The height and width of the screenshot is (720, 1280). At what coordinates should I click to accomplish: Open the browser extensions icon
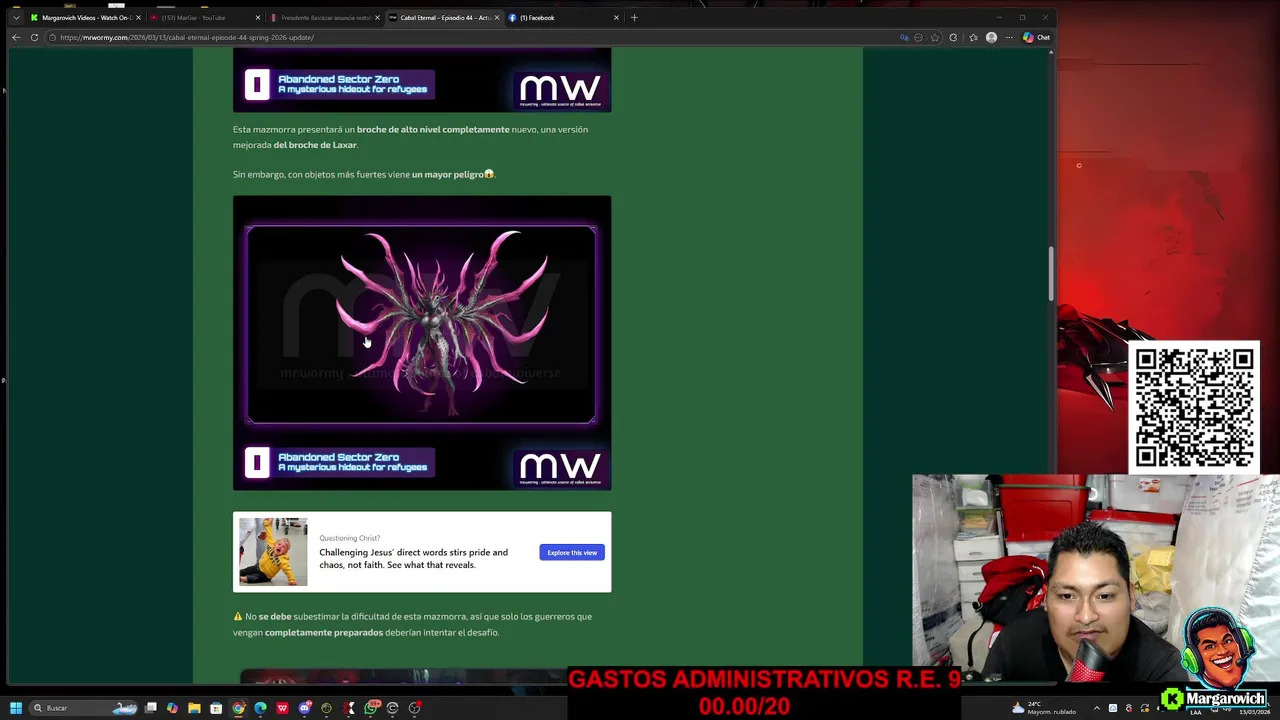tap(953, 37)
